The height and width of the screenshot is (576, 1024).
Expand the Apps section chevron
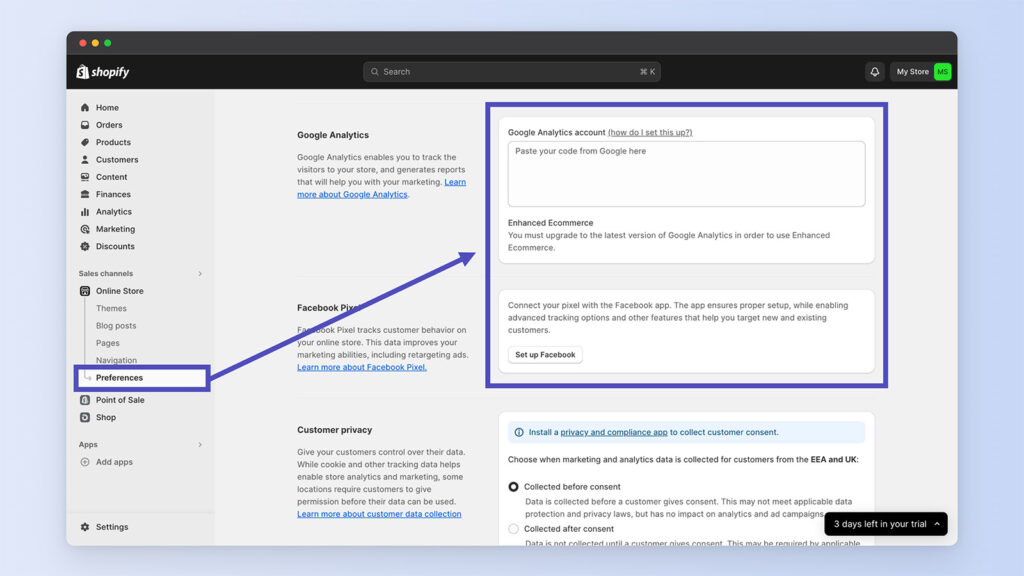pos(200,445)
